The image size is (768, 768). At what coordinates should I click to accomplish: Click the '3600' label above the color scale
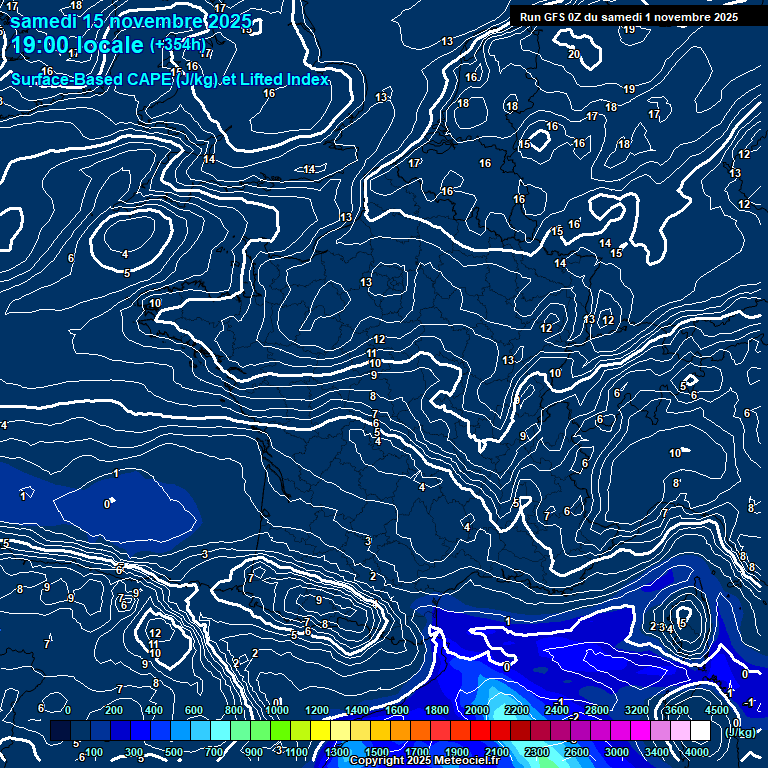click(677, 710)
